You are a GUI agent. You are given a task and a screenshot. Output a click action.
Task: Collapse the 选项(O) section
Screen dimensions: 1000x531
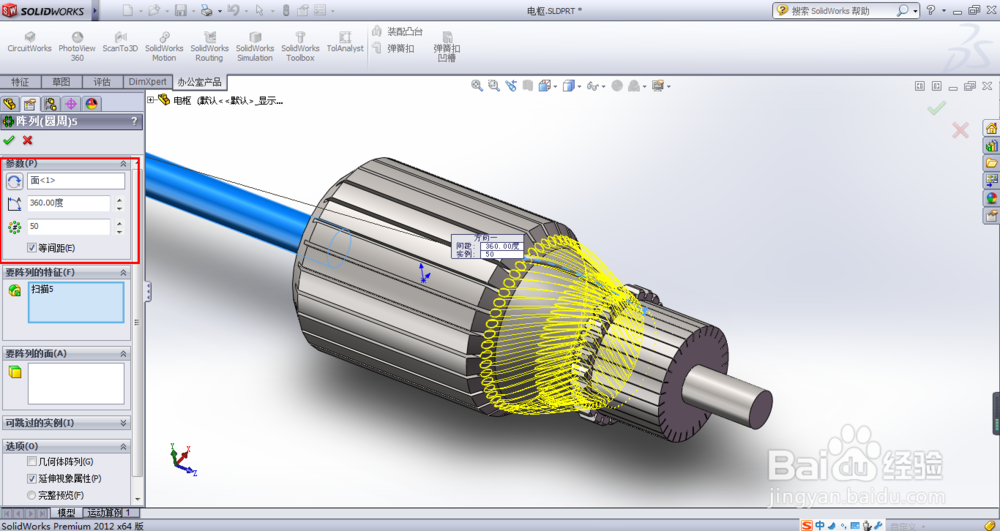click(123, 446)
